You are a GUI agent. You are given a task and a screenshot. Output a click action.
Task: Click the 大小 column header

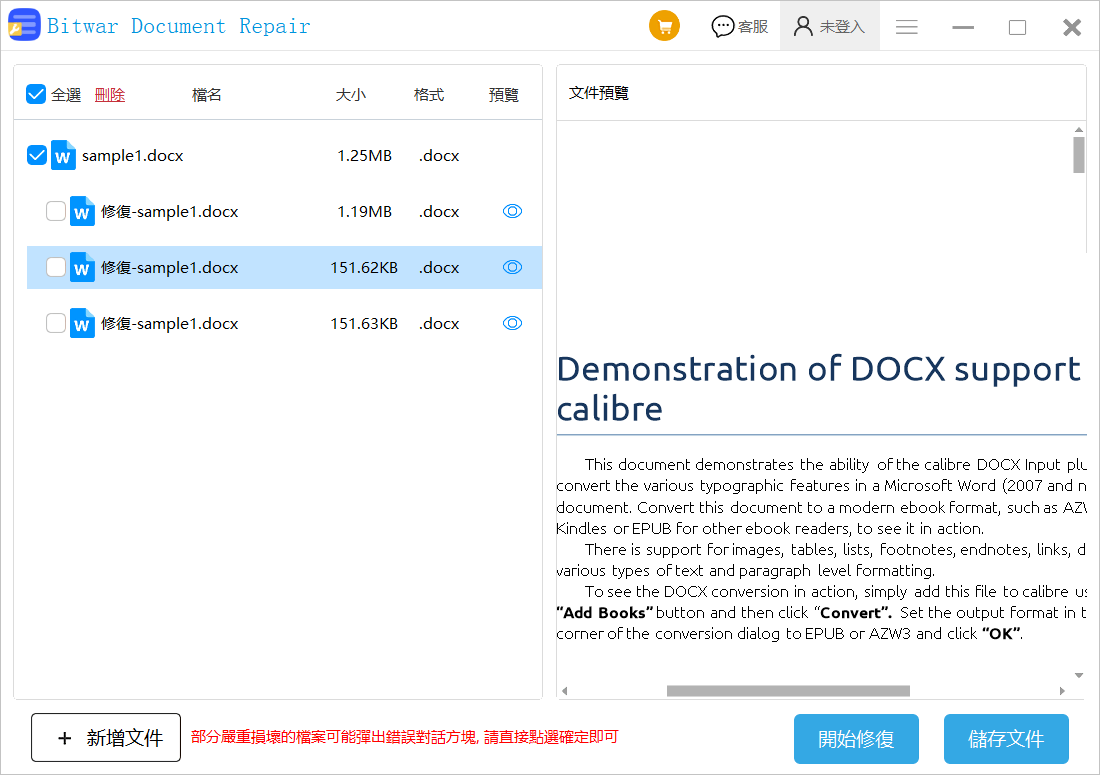point(350,95)
